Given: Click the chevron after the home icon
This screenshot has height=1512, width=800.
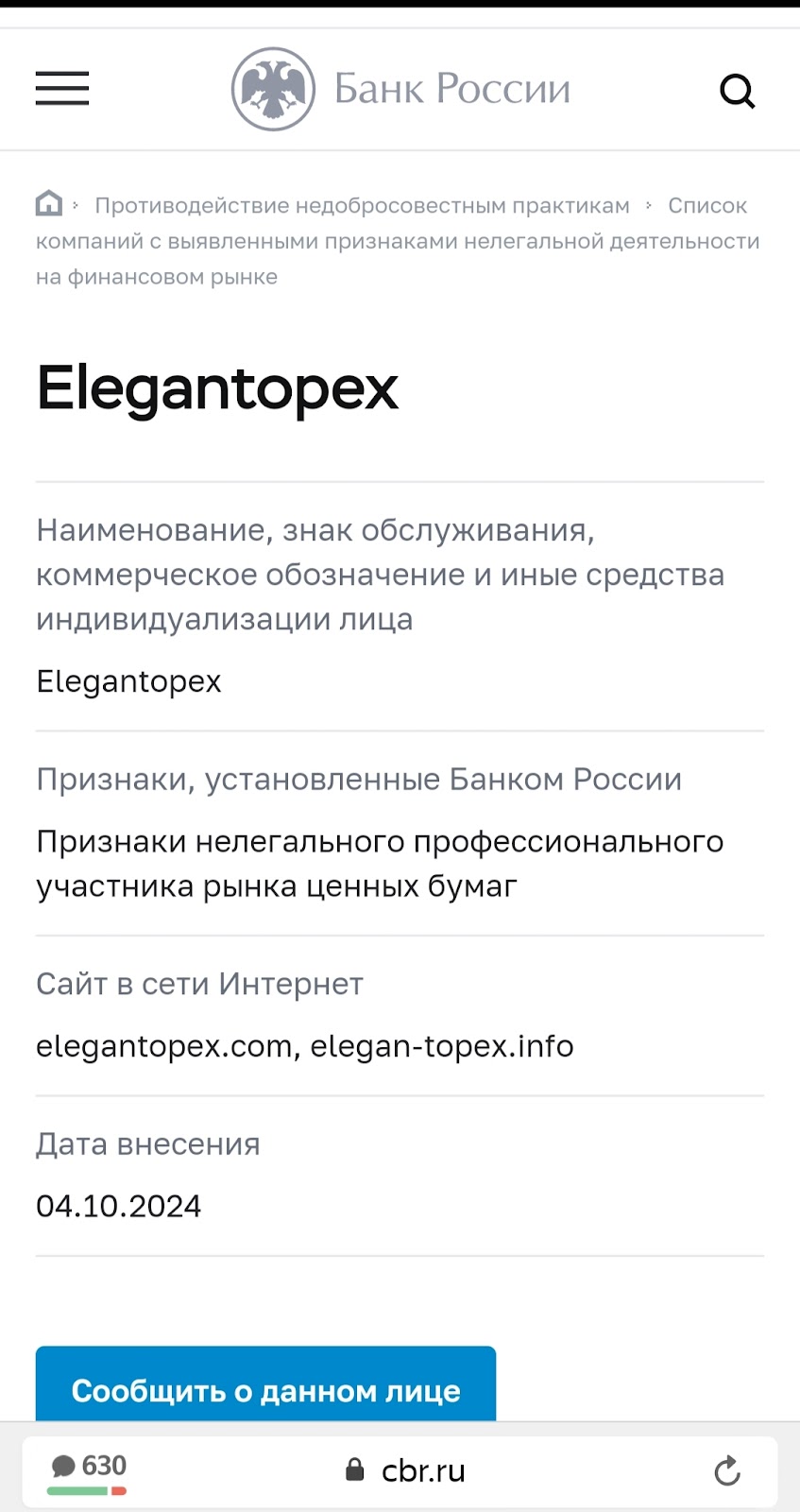Looking at the screenshot, I should pos(73,203).
